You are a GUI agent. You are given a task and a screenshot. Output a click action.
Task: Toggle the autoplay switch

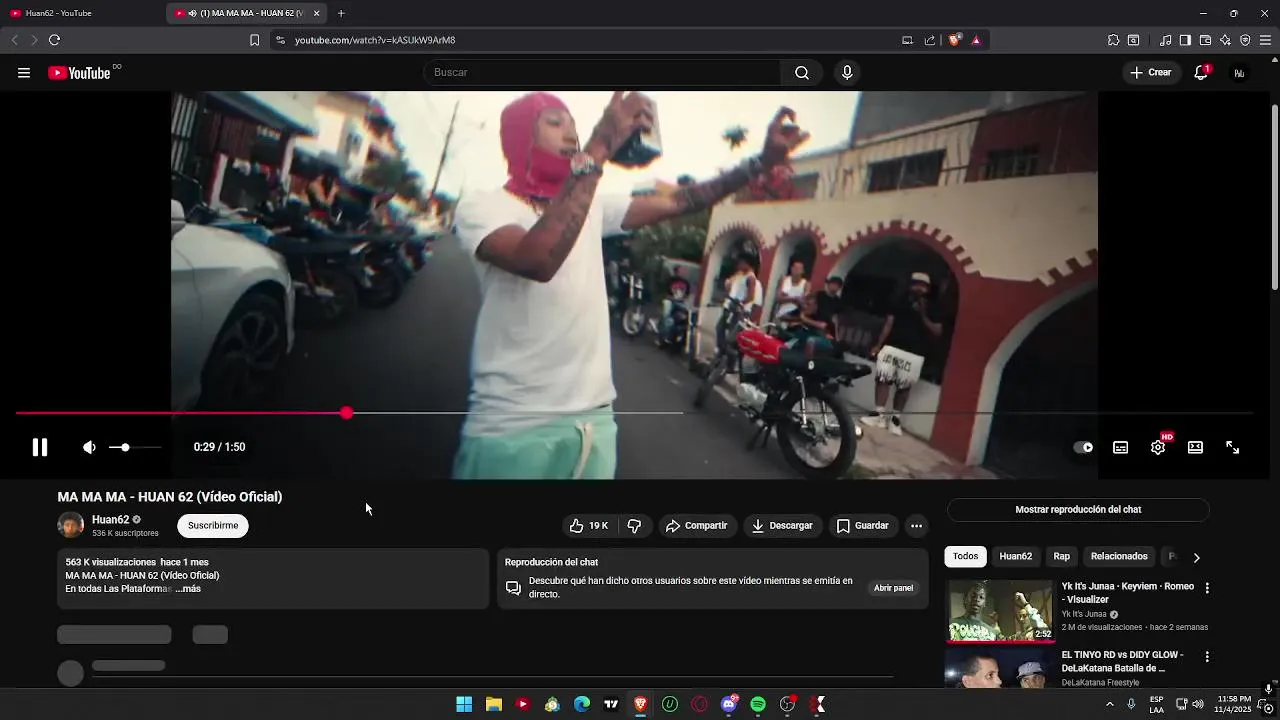1083,447
